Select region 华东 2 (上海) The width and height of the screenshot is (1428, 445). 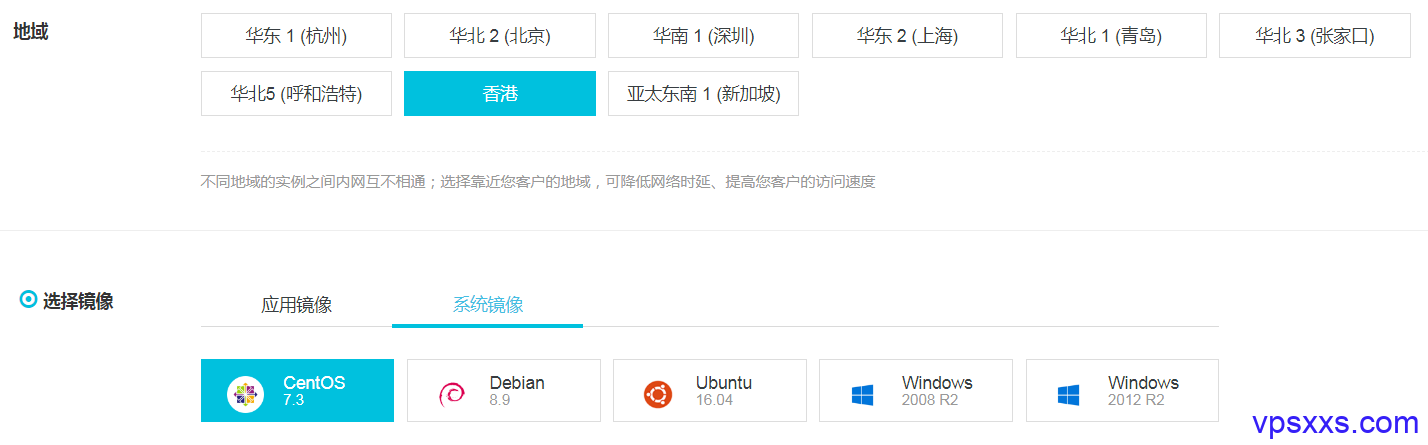(x=907, y=36)
